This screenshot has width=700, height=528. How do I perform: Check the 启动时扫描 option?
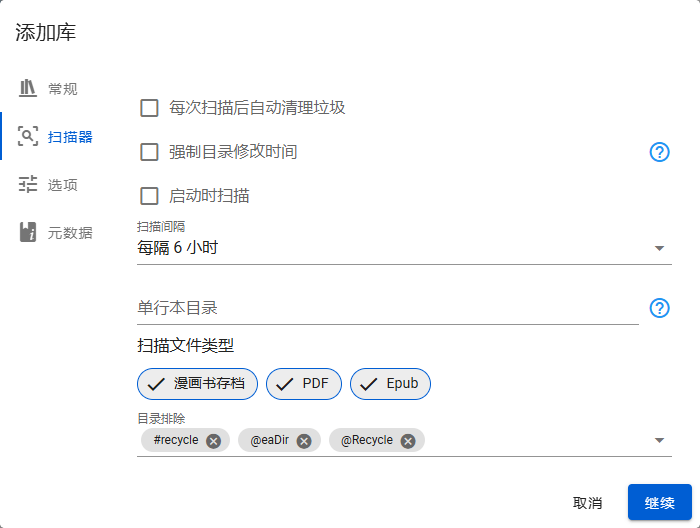point(150,196)
